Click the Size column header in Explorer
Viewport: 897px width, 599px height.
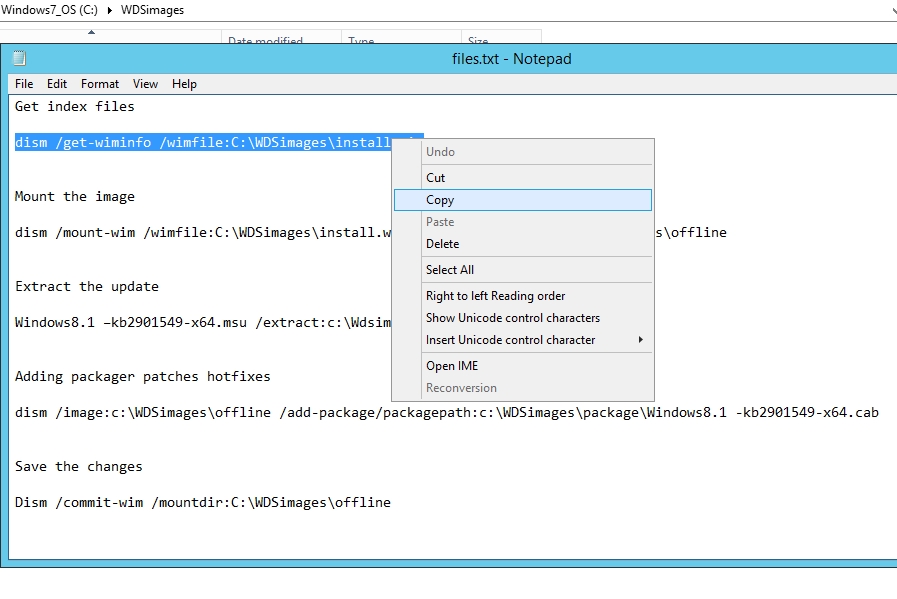(x=501, y=38)
